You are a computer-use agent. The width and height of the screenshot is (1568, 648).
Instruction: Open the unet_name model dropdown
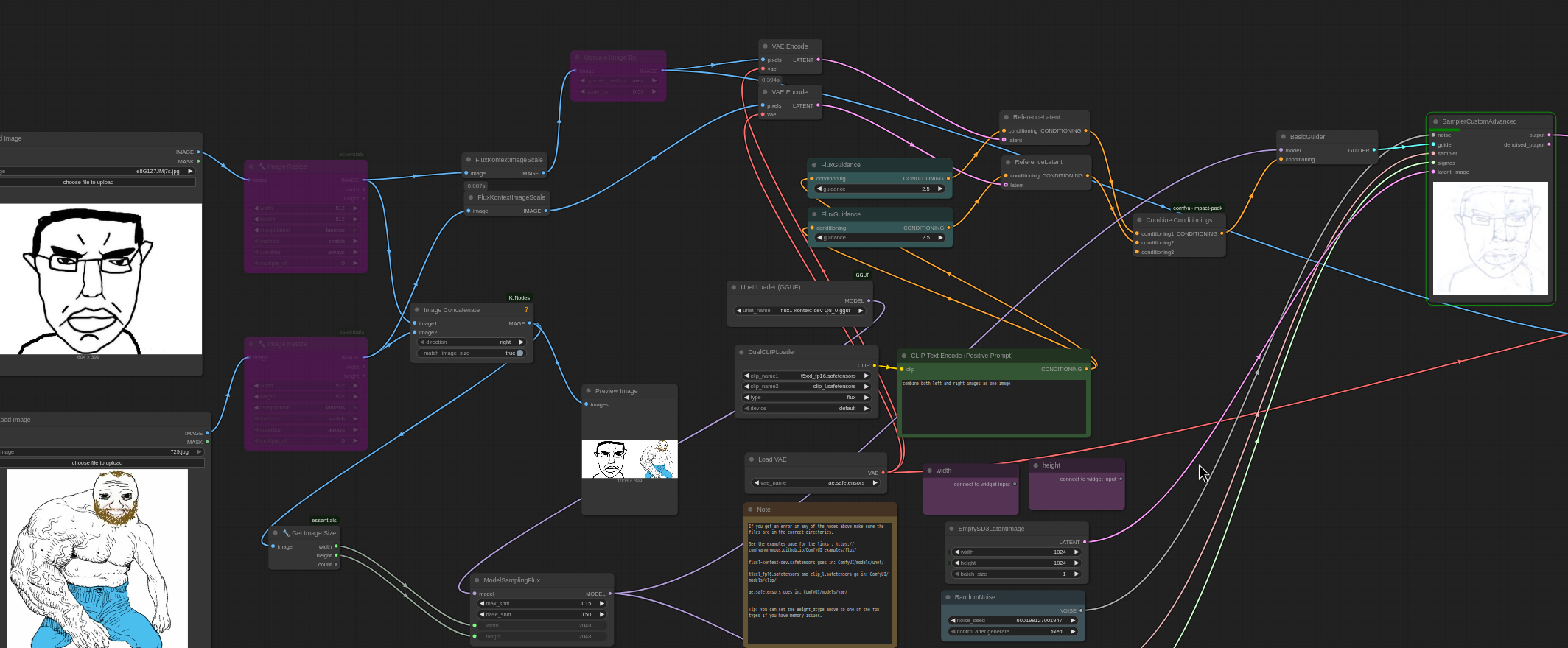[x=799, y=311]
